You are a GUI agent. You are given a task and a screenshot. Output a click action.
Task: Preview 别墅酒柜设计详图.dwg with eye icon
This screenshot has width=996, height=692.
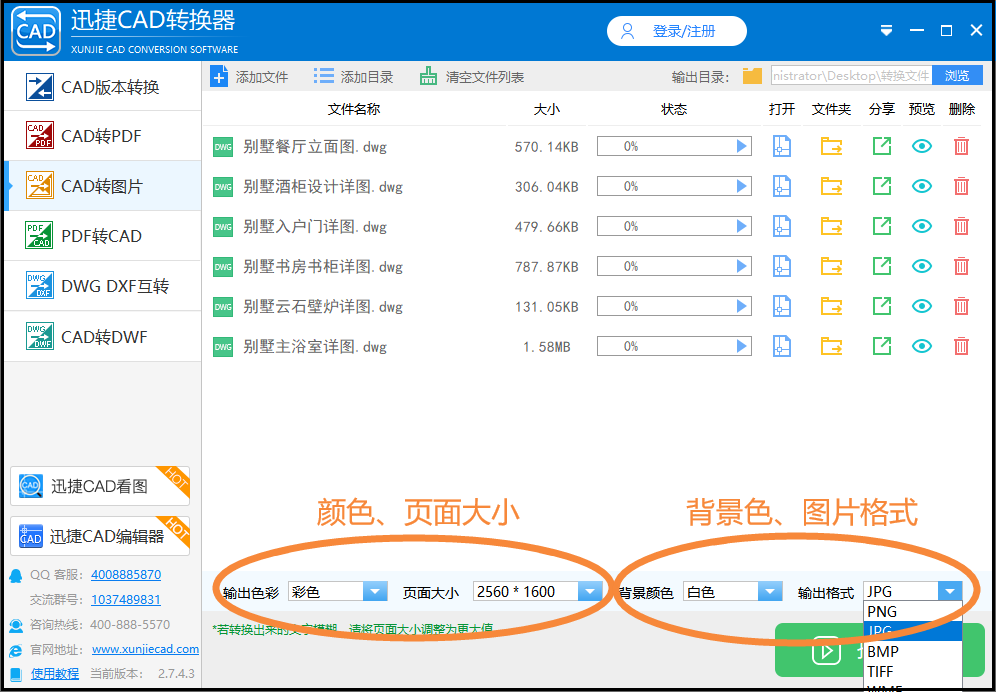pos(922,187)
